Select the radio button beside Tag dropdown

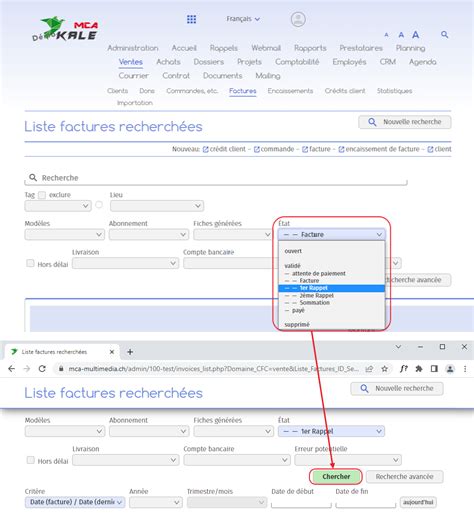pyautogui.click(x=99, y=205)
